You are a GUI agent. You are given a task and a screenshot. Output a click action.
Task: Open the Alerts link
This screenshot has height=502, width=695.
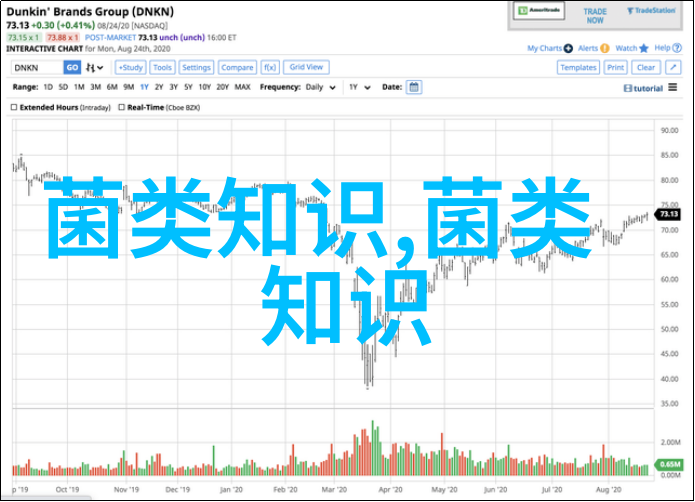point(588,48)
